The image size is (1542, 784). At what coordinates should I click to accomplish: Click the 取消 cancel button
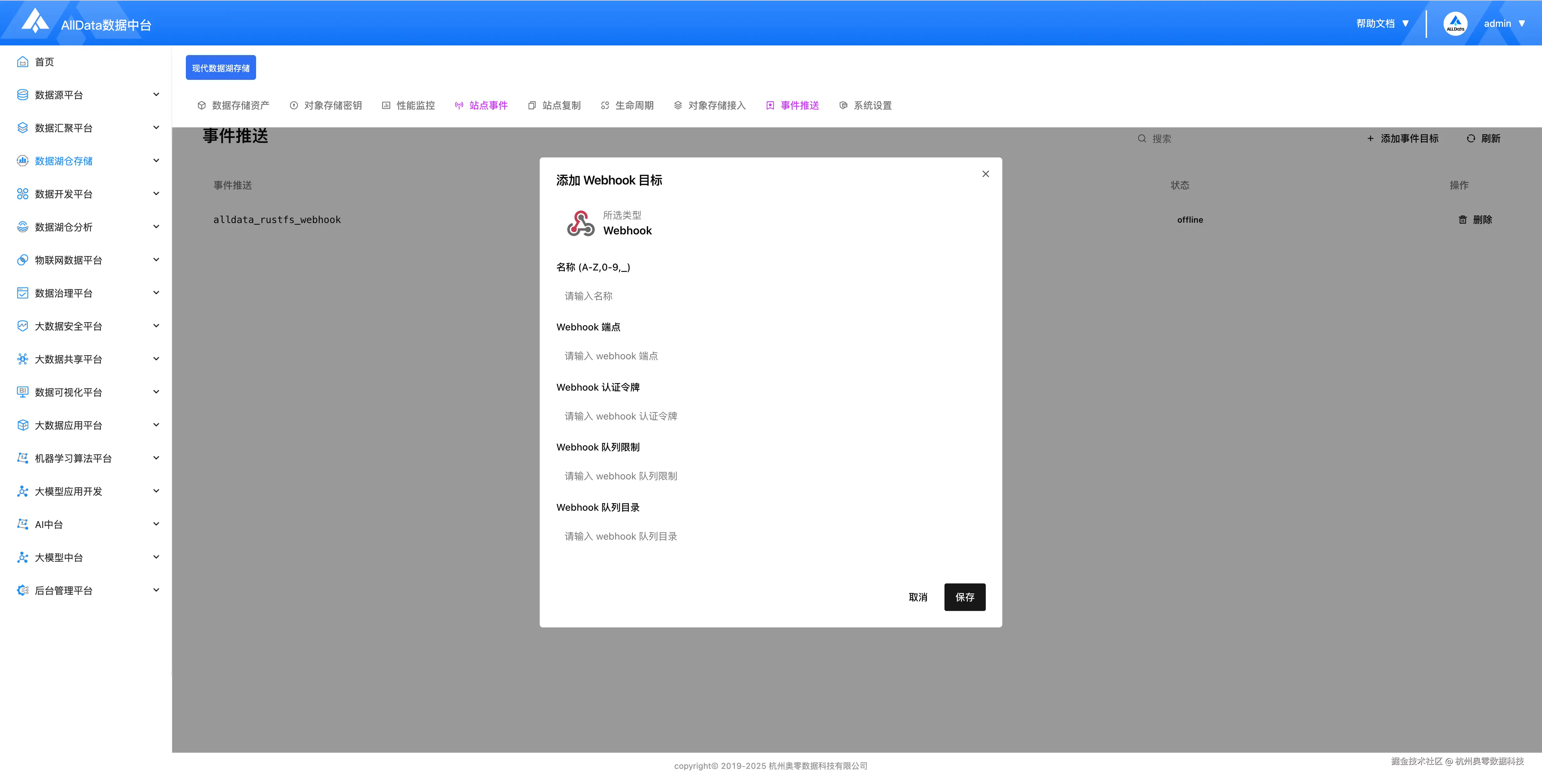coord(918,597)
